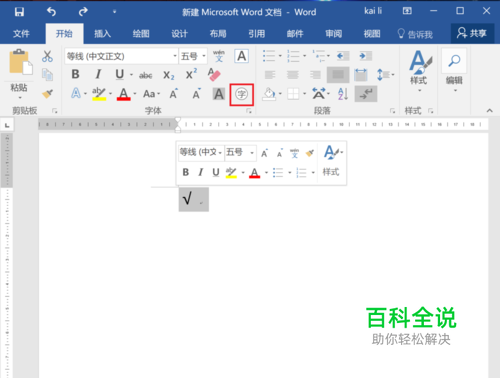Open the ribbon font size dropdown
Screen dimensions: 500x378
tap(204, 56)
